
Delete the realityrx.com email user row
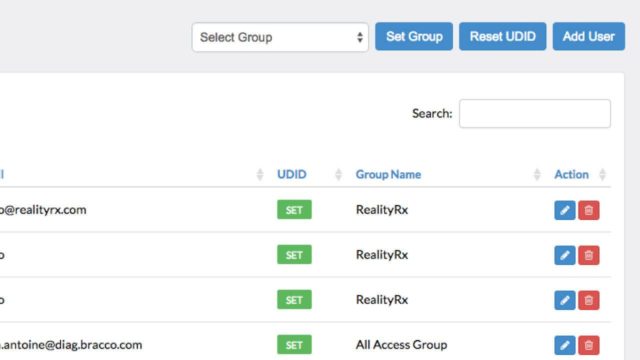click(589, 210)
